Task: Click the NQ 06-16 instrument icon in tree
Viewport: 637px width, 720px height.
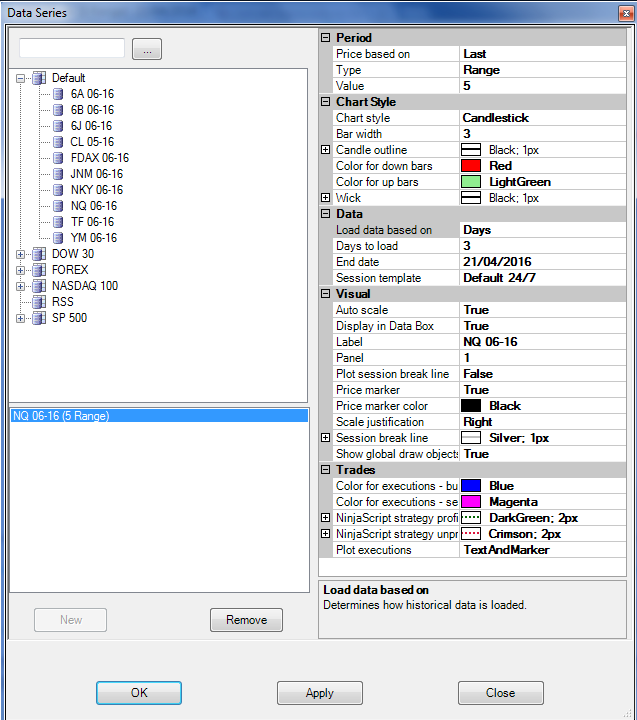Action: (58, 206)
